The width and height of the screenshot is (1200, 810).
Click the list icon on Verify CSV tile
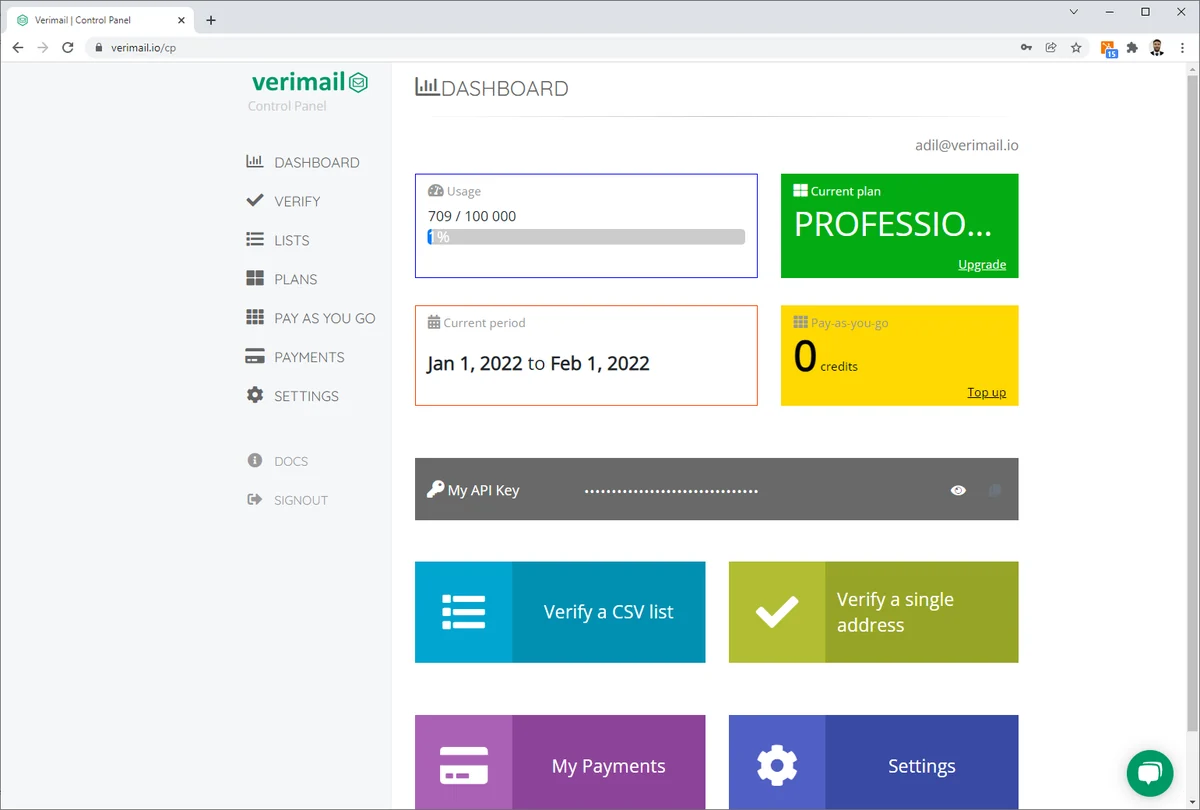pyautogui.click(x=463, y=612)
